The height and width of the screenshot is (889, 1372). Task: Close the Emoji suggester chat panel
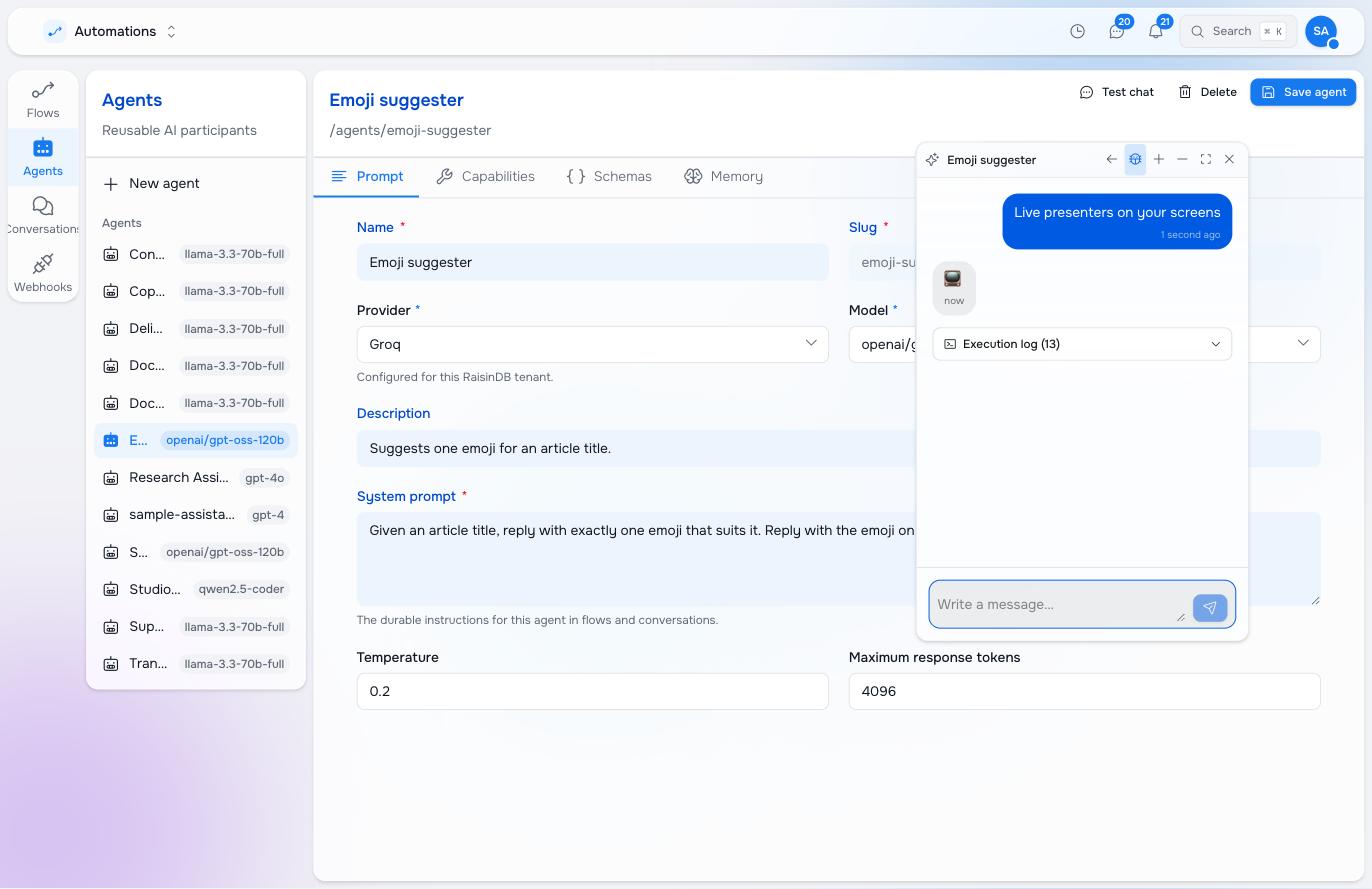click(1229, 159)
